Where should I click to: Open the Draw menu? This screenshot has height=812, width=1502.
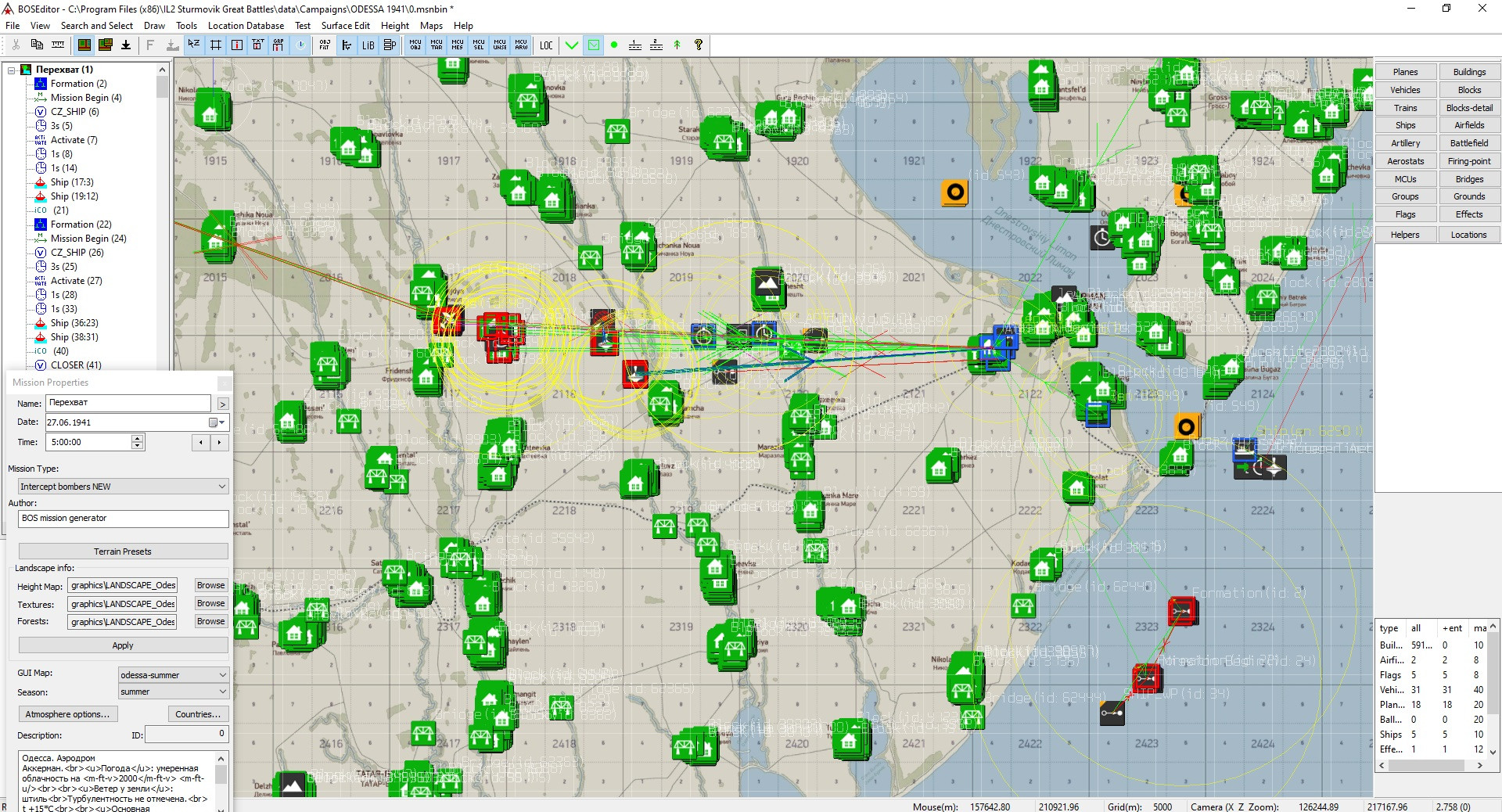154,26
